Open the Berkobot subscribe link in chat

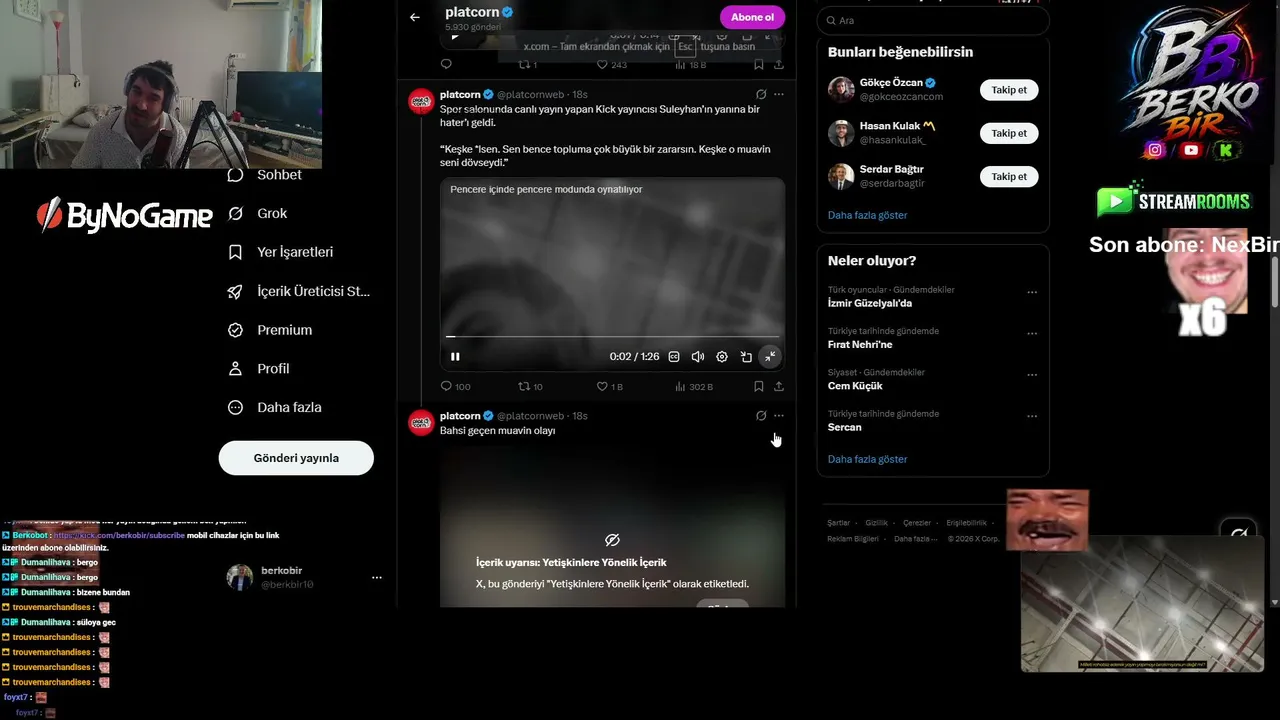click(x=119, y=535)
